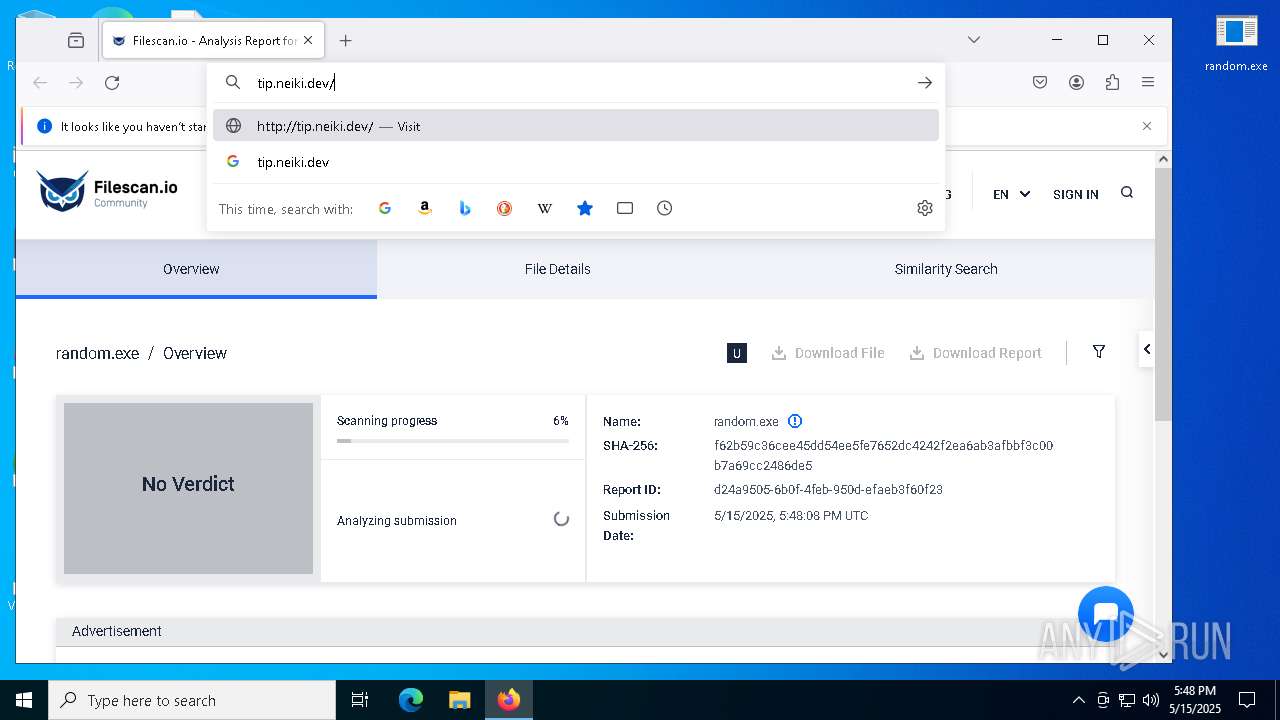Click the U badge icon
Image resolution: width=1280 pixels, height=720 pixels.
[x=737, y=353]
